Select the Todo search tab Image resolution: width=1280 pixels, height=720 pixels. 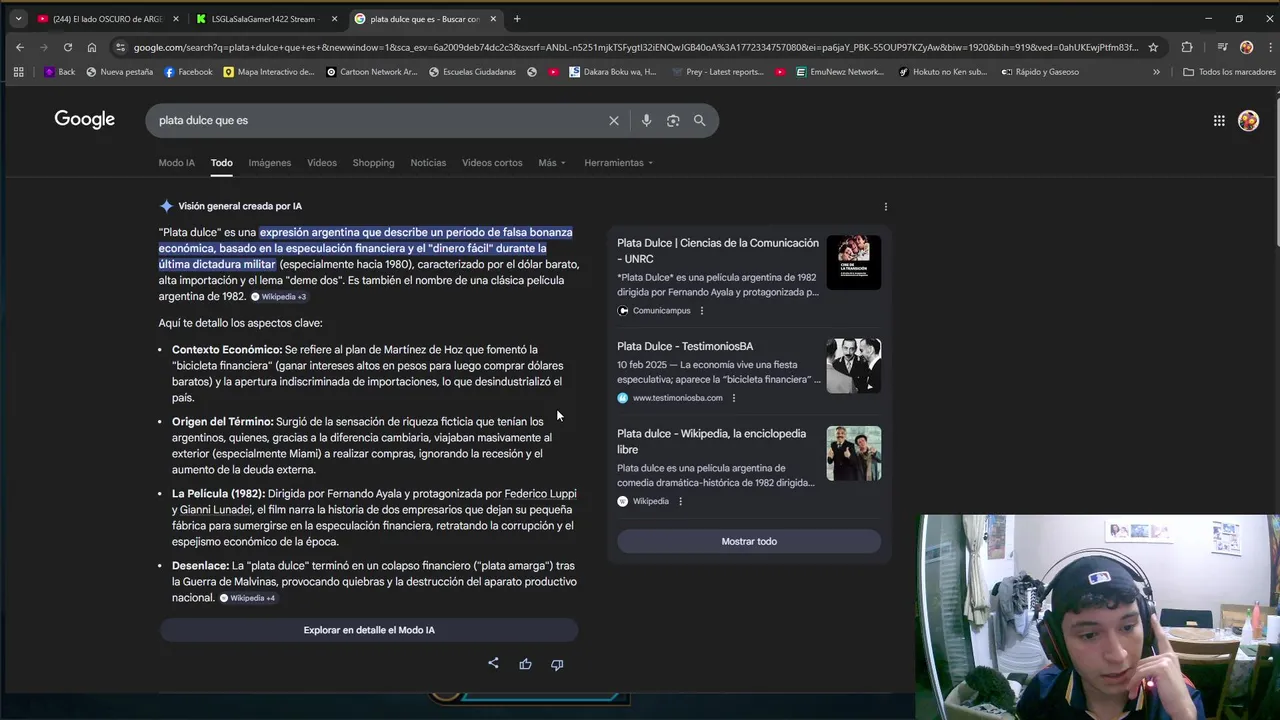(x=222, y=163)
